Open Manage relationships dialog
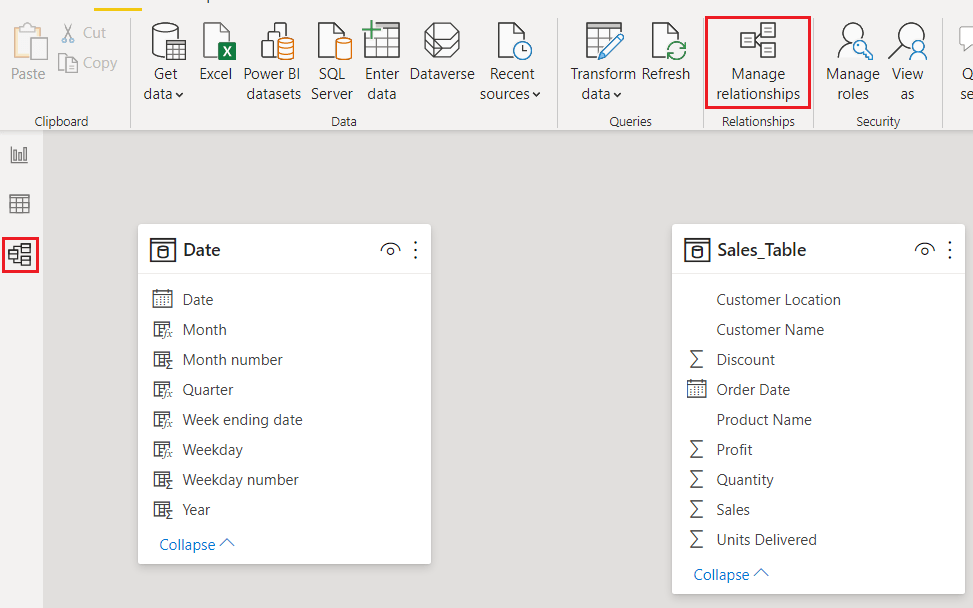973x608 pixels. point(758,62)
